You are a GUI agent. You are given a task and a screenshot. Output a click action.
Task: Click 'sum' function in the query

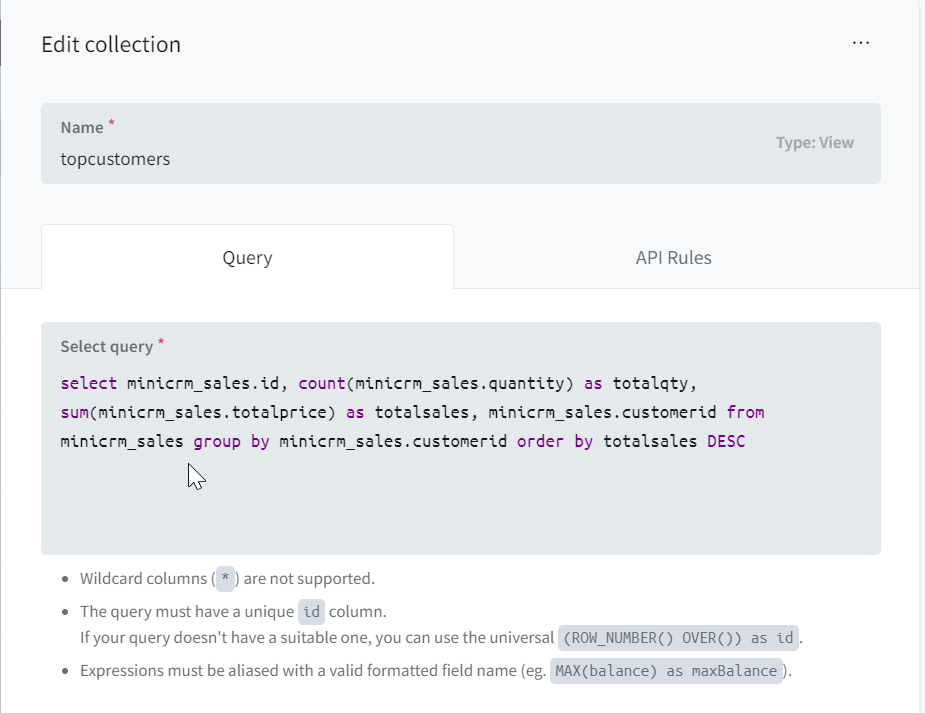75,412
